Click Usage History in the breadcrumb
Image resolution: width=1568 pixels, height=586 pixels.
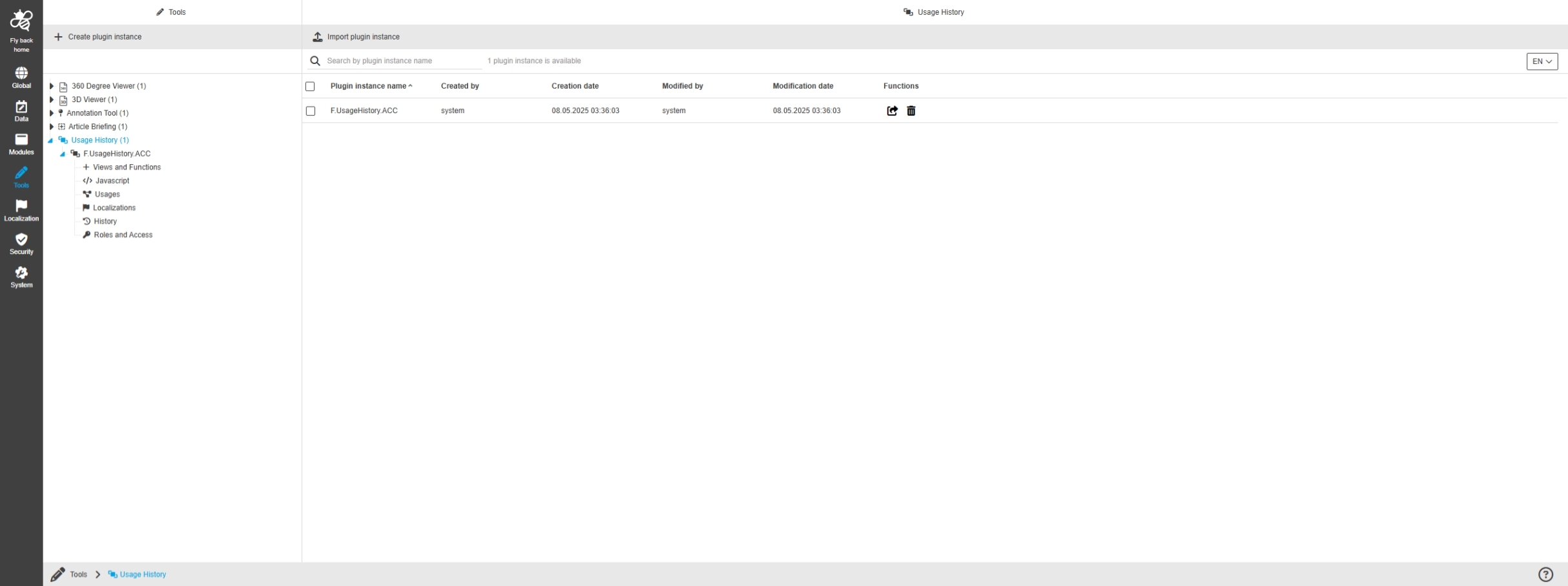click(143, 574)
